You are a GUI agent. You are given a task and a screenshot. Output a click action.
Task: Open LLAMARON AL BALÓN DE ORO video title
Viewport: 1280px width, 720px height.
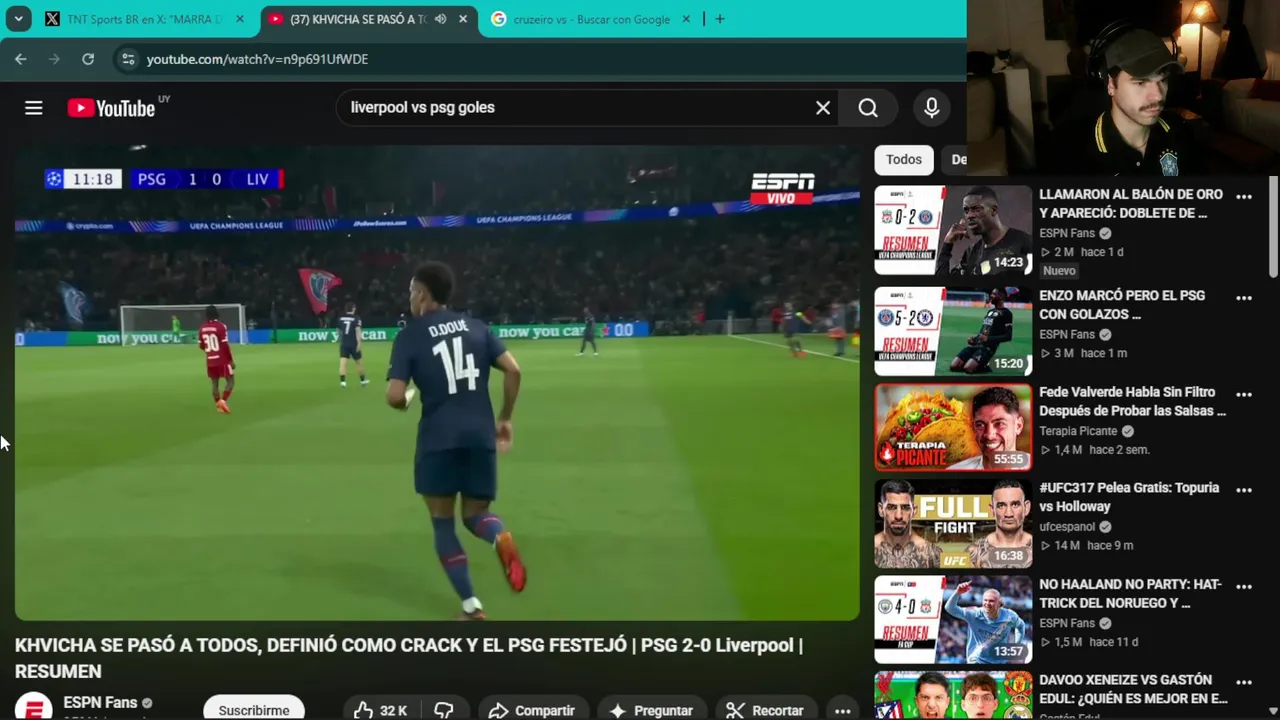[1131, 203]
